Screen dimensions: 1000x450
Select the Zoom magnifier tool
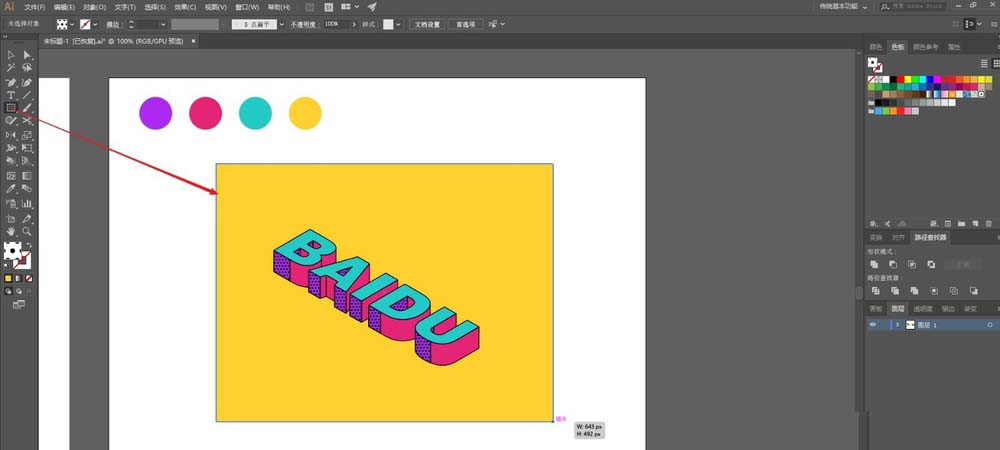pyautogui.click(x=27, y=231)
